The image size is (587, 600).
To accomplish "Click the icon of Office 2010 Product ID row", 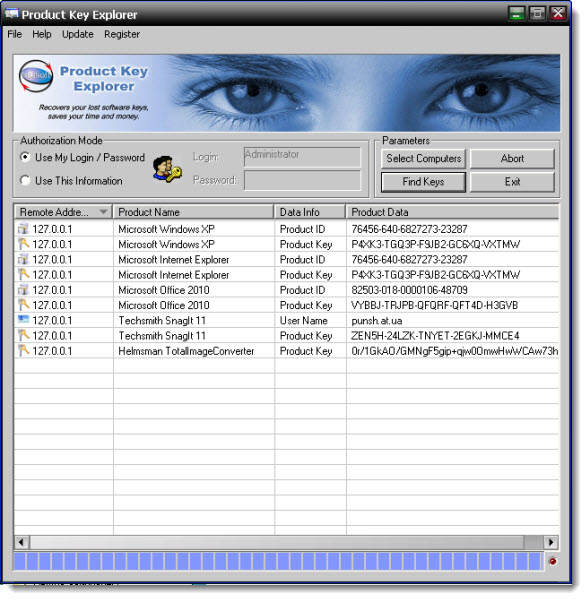I will [x=23, y=290].
